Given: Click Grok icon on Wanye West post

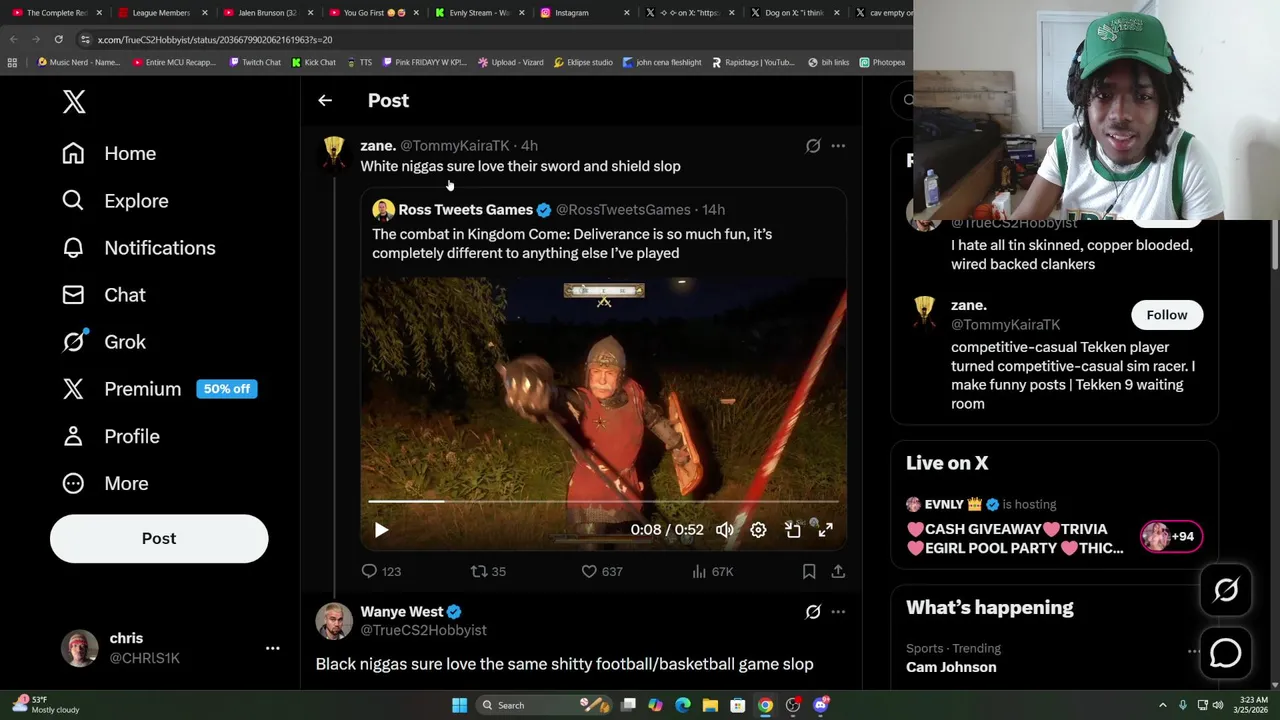Looking at the screenshot, I should pyautogui.click(x=813, y=612).
